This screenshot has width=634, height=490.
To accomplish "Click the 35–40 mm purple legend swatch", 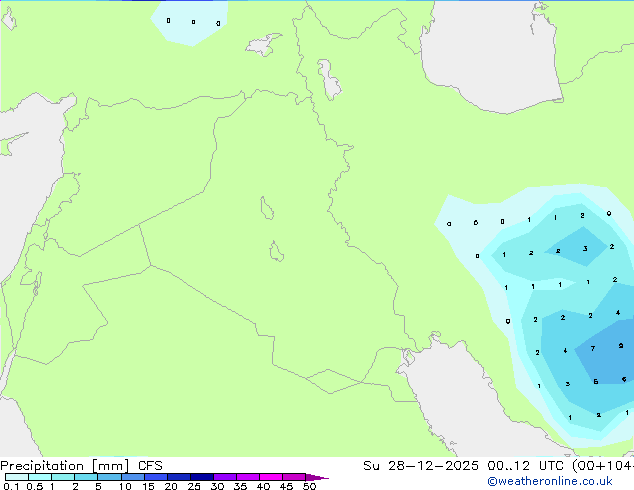I will pos(248,477).
